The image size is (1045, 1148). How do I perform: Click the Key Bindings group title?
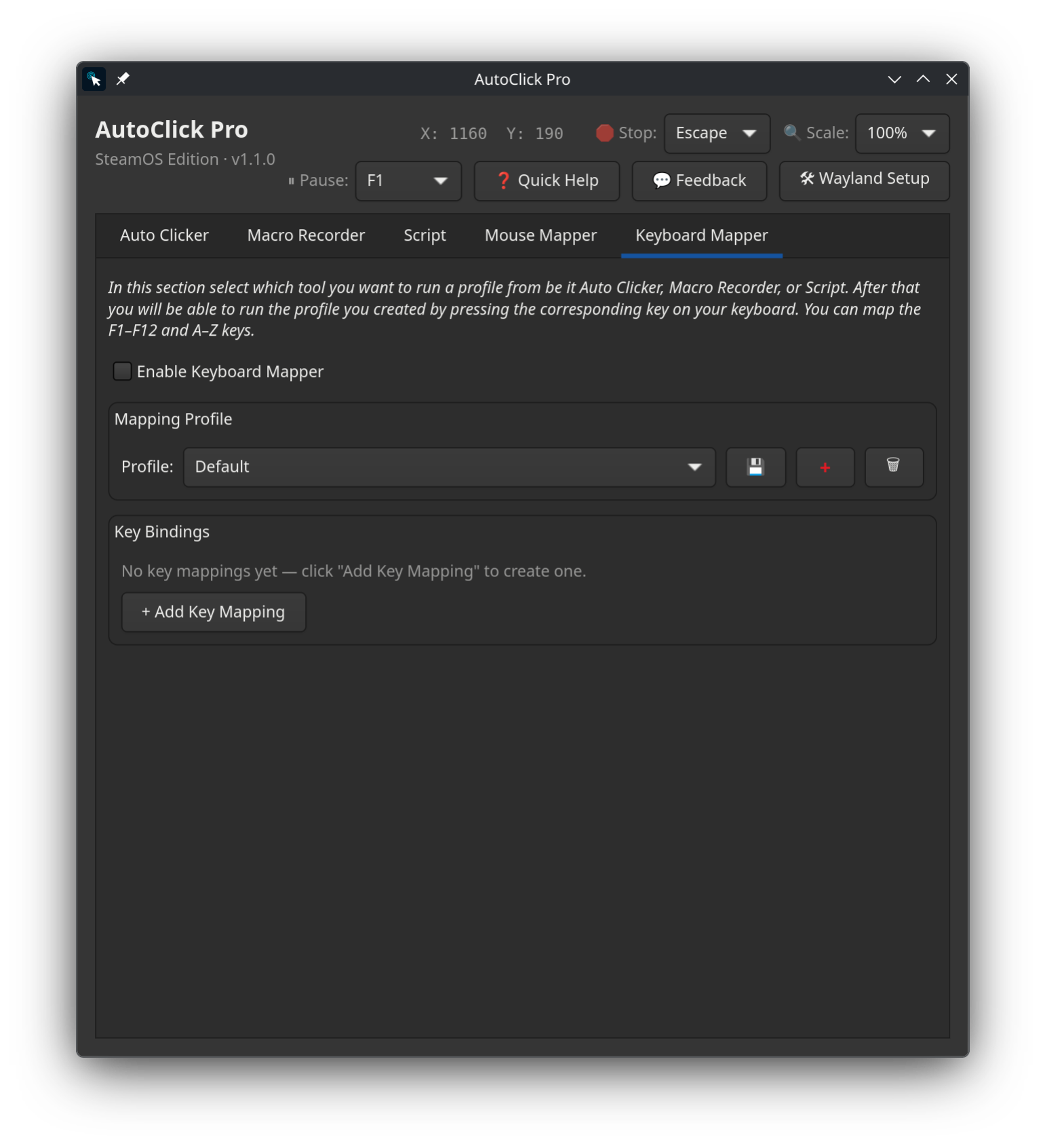coord(161,532)
